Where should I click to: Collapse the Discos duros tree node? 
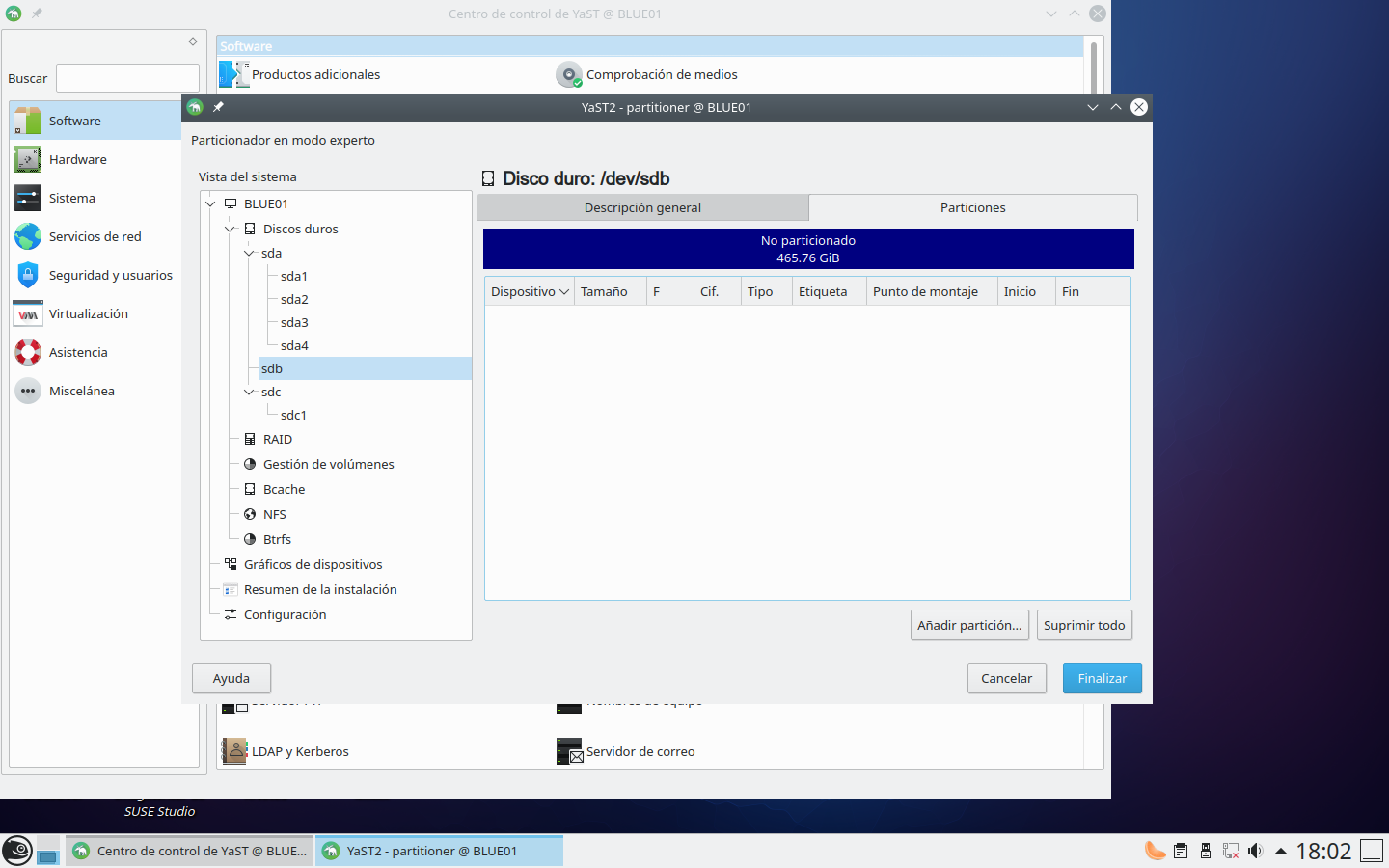pos(230,229)
